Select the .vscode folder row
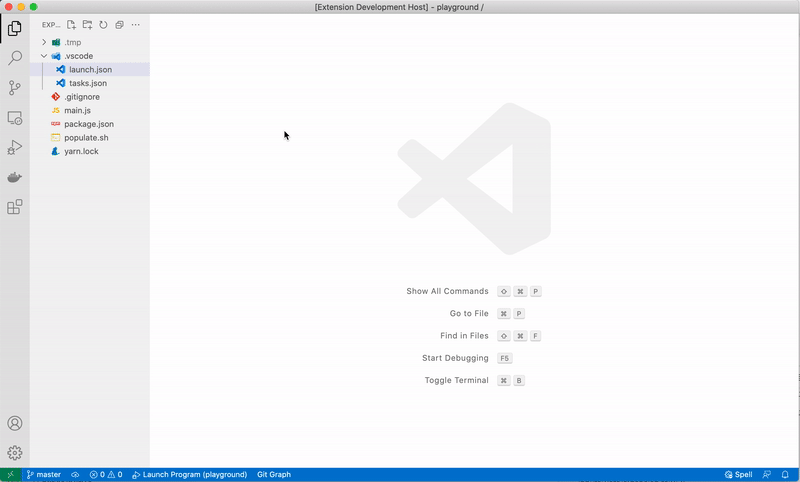Image resolution: width=800 pixels, height=482 pixels. pos(90,56)
